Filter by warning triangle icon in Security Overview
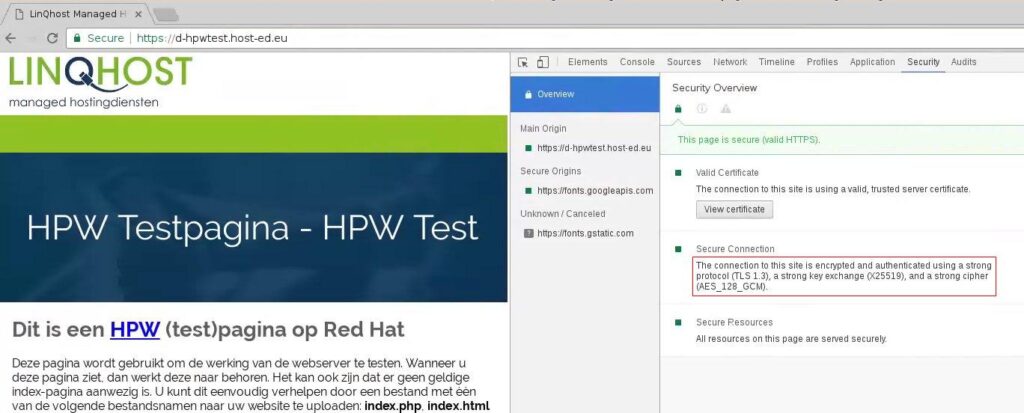Viewport: 1024px width, 413px height. point(726,108)
